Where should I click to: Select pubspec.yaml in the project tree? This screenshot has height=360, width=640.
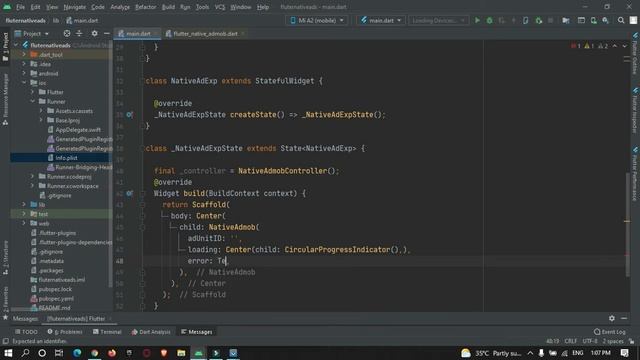point(56,299)
